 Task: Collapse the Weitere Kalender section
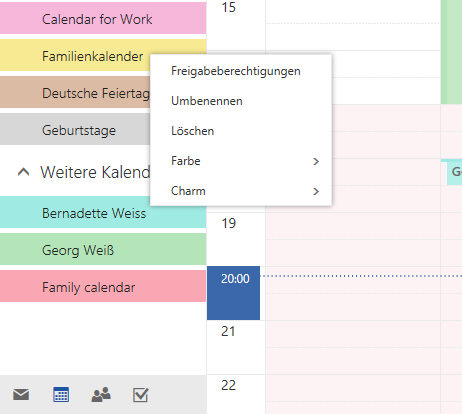point(23,172)
